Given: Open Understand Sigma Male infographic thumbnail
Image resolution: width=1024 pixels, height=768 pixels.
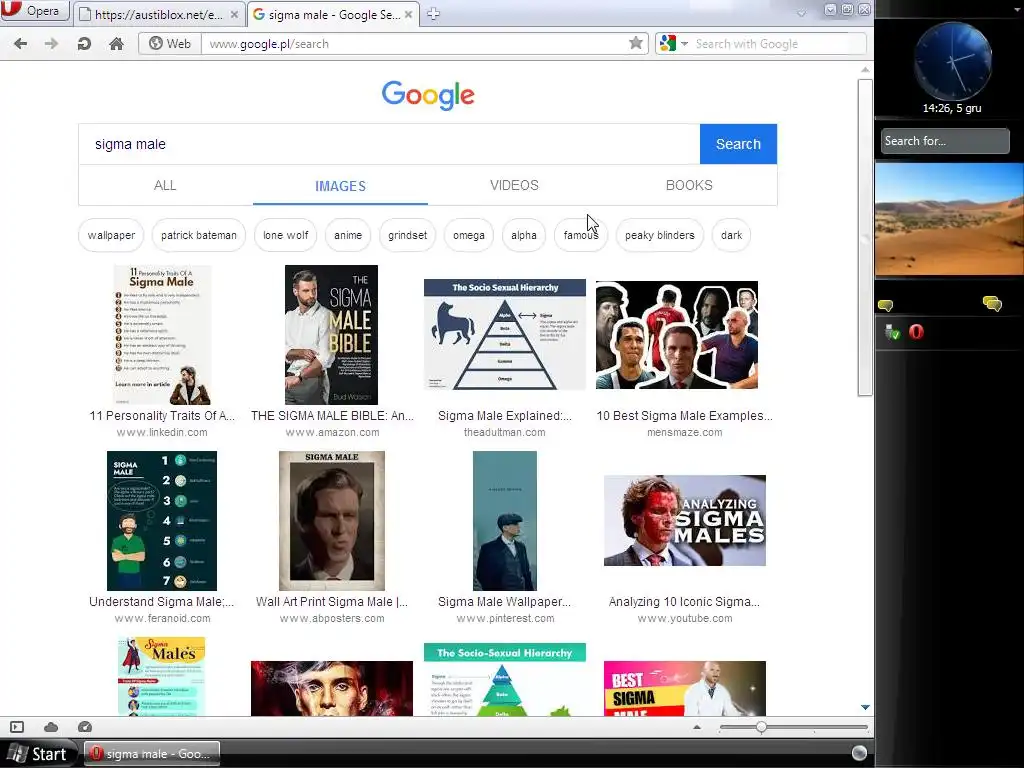Looking at the screenshot, I should tap(162, 521).
